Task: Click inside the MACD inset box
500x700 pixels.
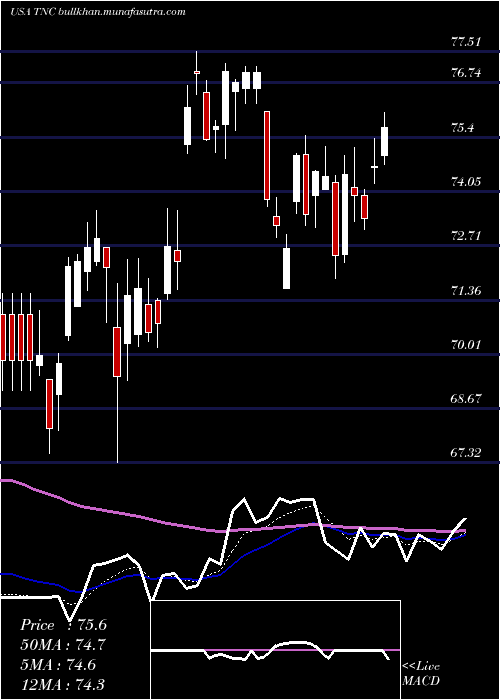Action: tap(275, 650)
